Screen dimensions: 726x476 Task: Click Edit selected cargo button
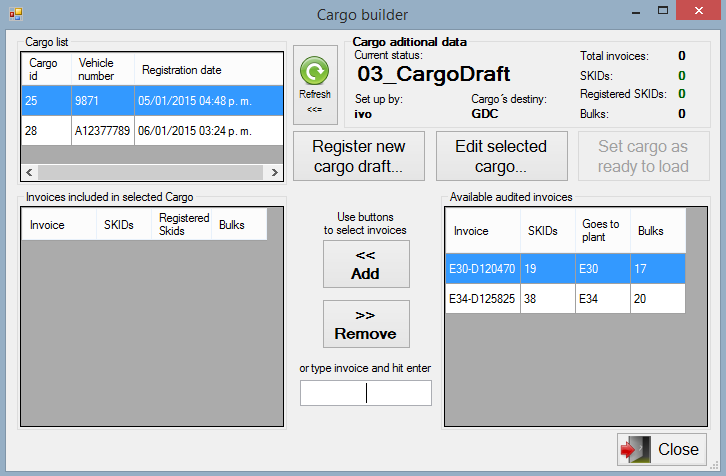(x=500, y=156)
